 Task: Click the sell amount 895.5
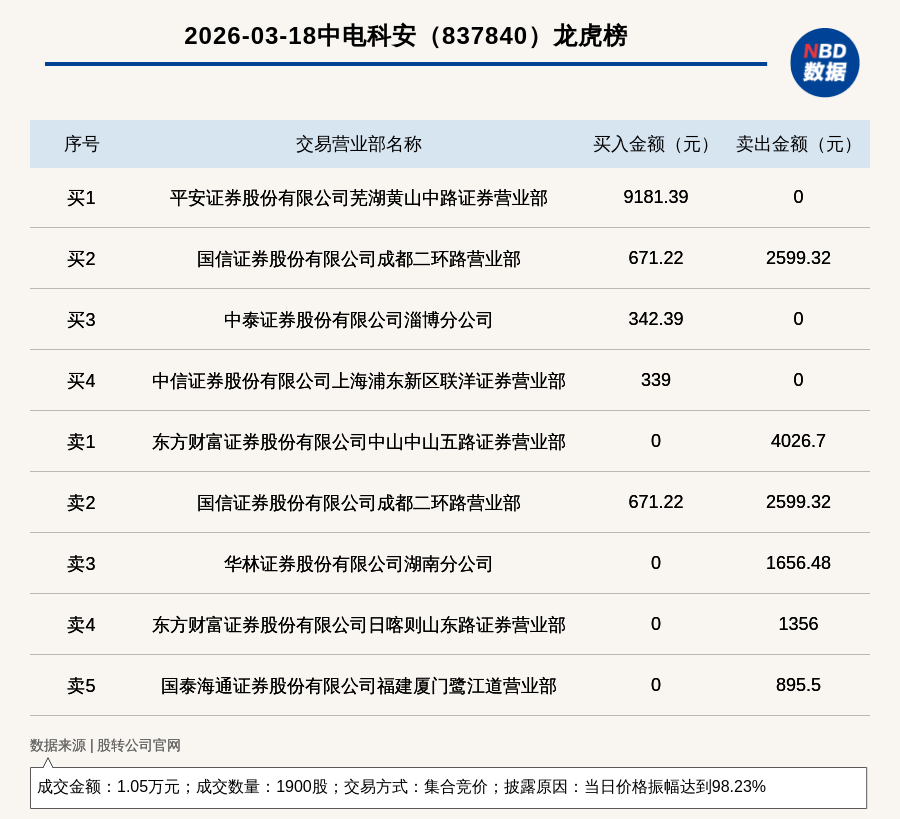pyautogui.click(x=798, y=684)
